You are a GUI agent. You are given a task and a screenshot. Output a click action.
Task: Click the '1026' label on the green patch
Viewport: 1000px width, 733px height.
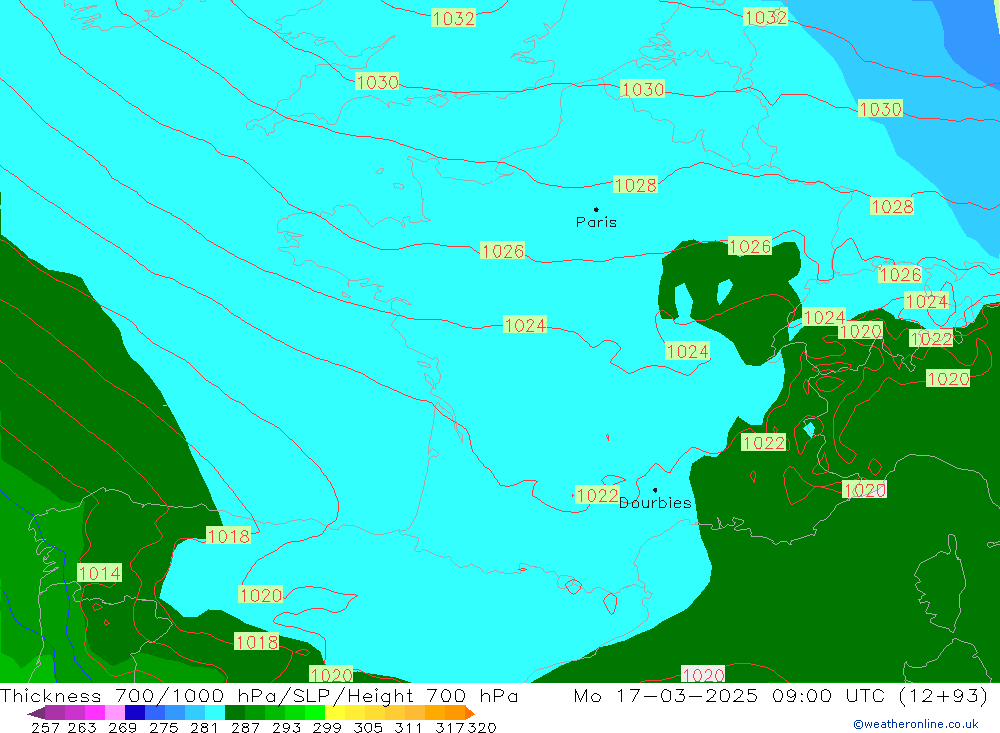749,246
